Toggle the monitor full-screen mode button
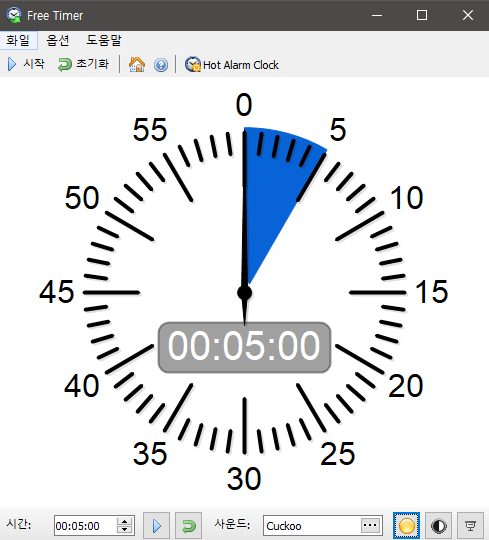Screen dimensions: 489x540 click(470, 526)
